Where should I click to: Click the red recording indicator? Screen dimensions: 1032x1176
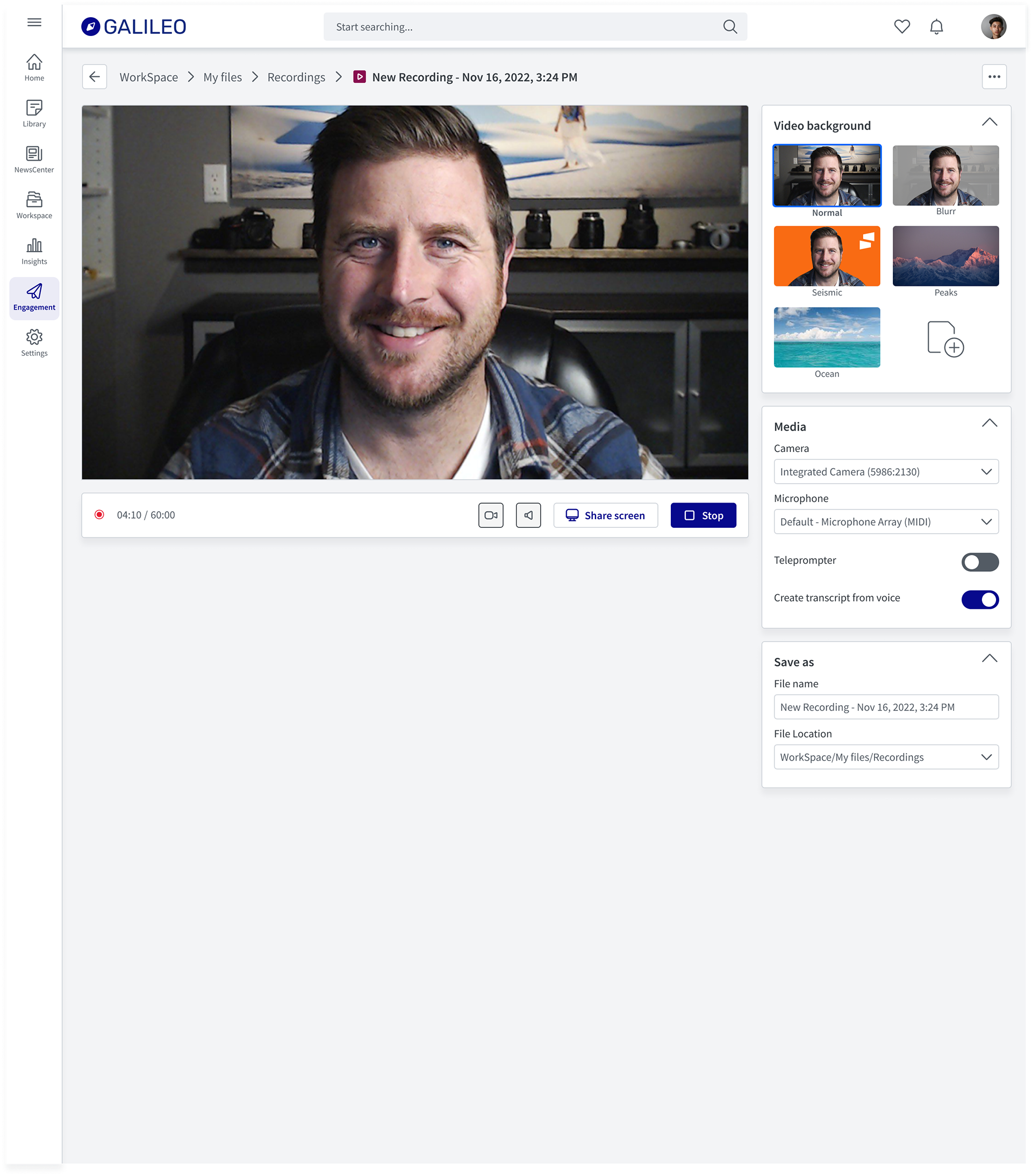click(x=99, y=514)
